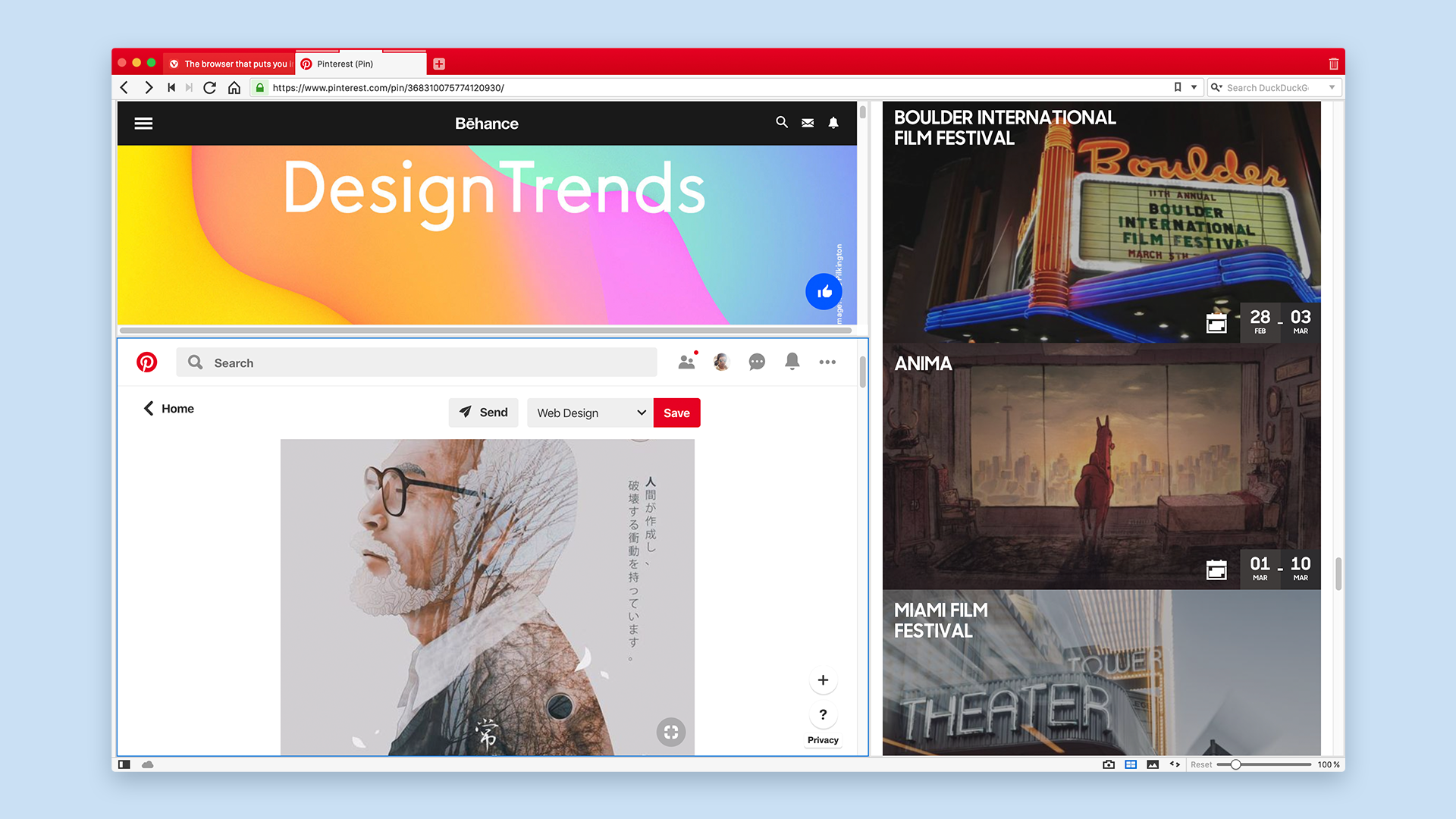Reset the zoom level

click(x=1201, y=764)
